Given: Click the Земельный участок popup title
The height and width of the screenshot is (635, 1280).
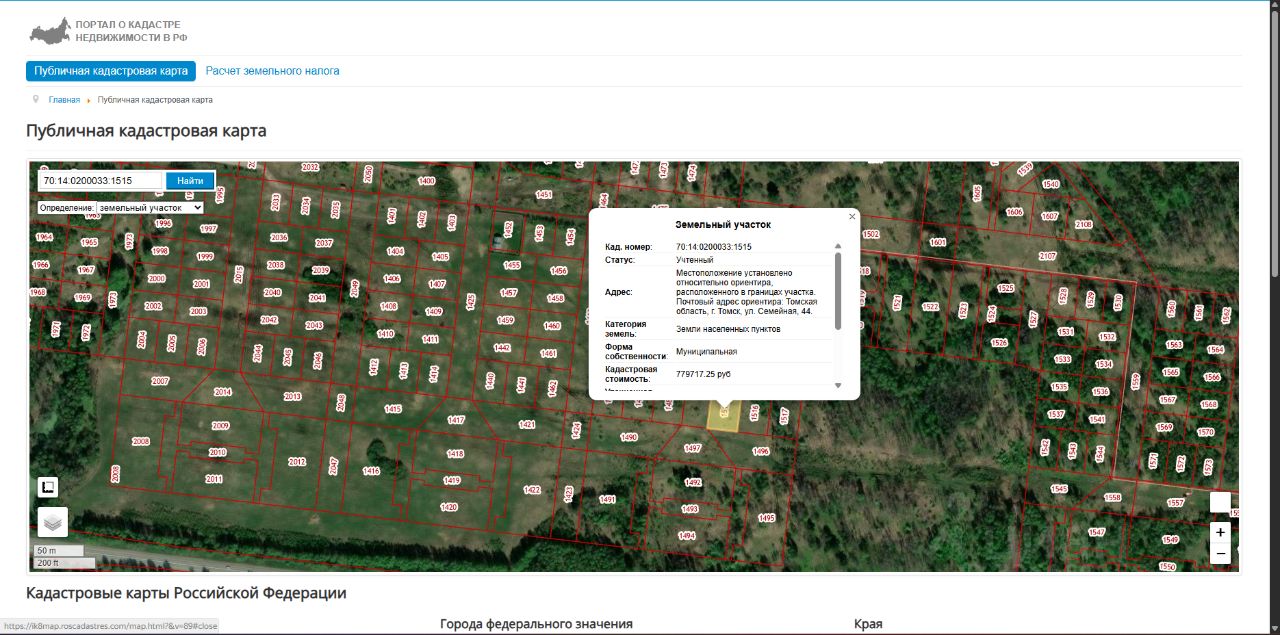Looking at the screenshot, I should pos(723,225).
